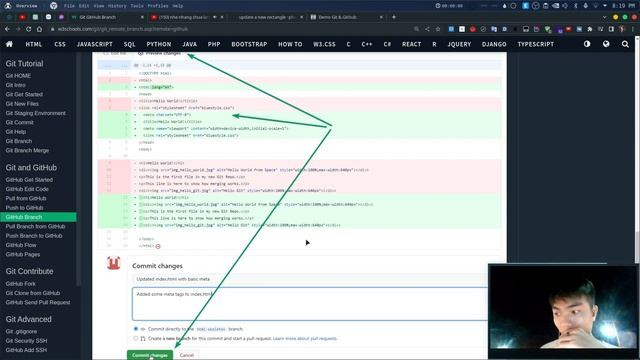Click the commit description text area
Image resolution: width=640 pixels, height=360 pixels.
[x=310, y=304]
